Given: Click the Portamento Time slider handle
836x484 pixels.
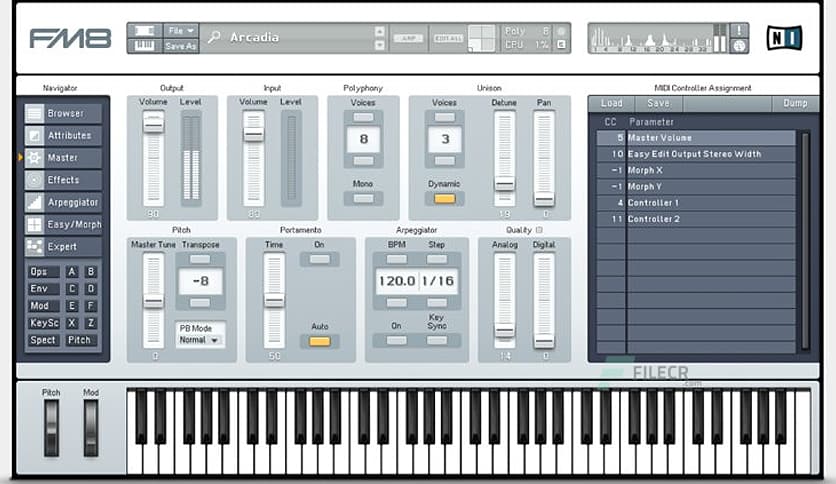Looking at the screenshot, I should [274, 301].
